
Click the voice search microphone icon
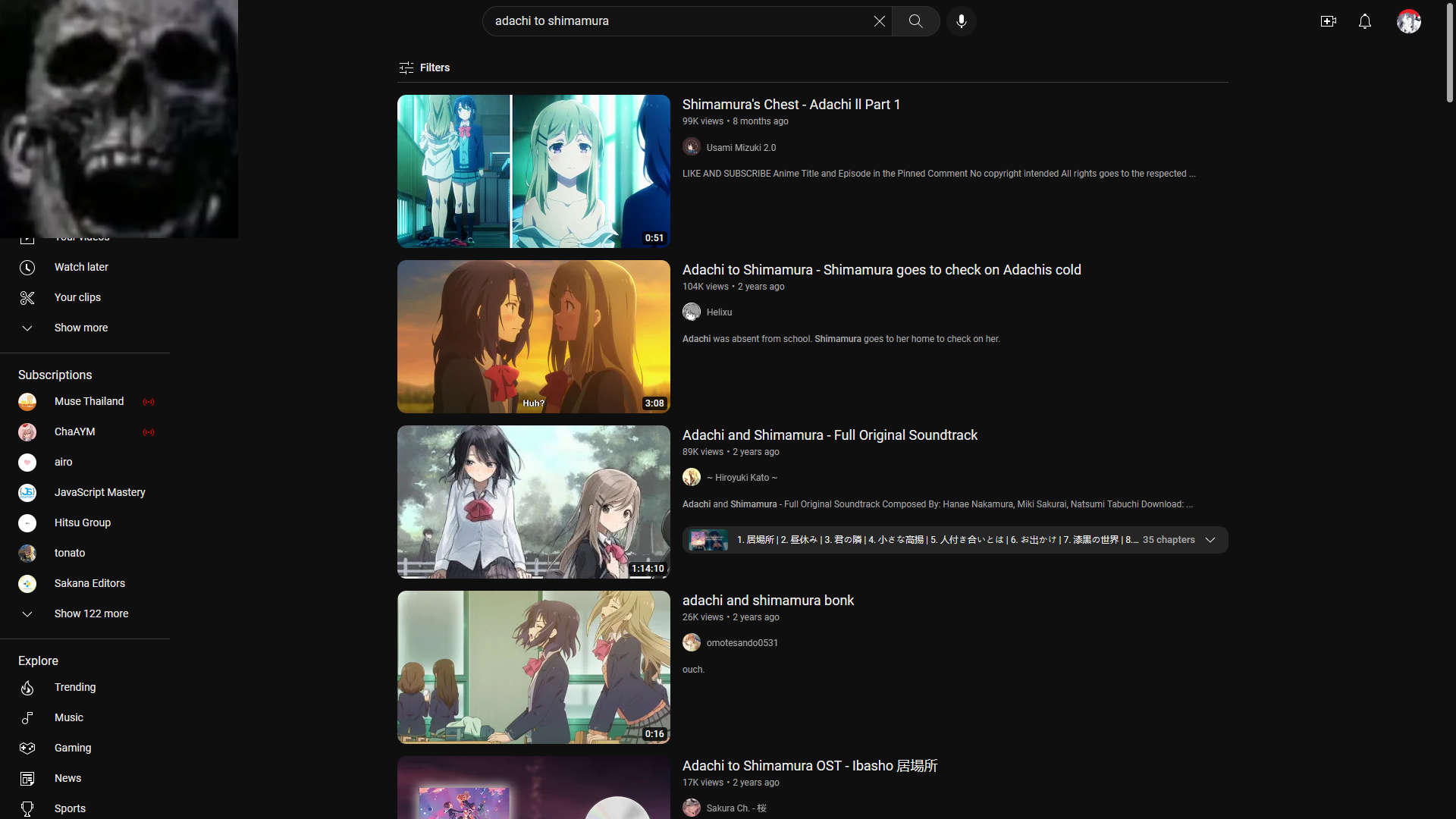pos(961,21)
